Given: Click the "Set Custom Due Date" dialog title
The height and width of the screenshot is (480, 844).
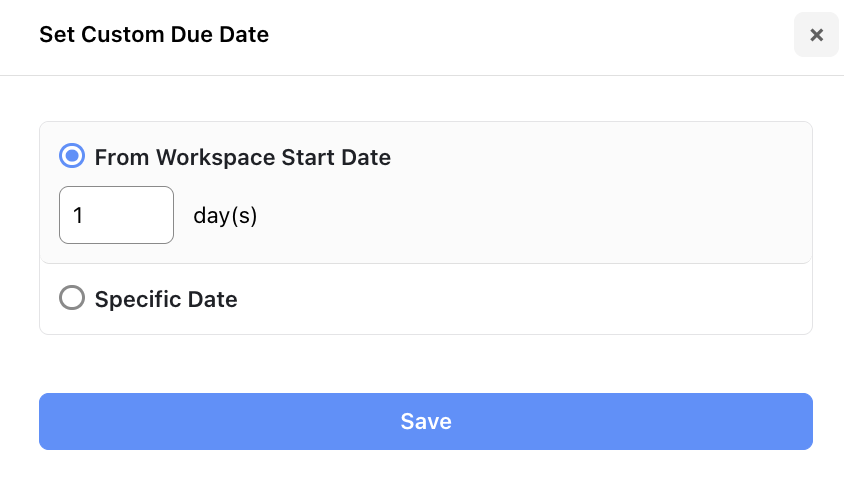Looking at the screenshot, I should point(154,35).
